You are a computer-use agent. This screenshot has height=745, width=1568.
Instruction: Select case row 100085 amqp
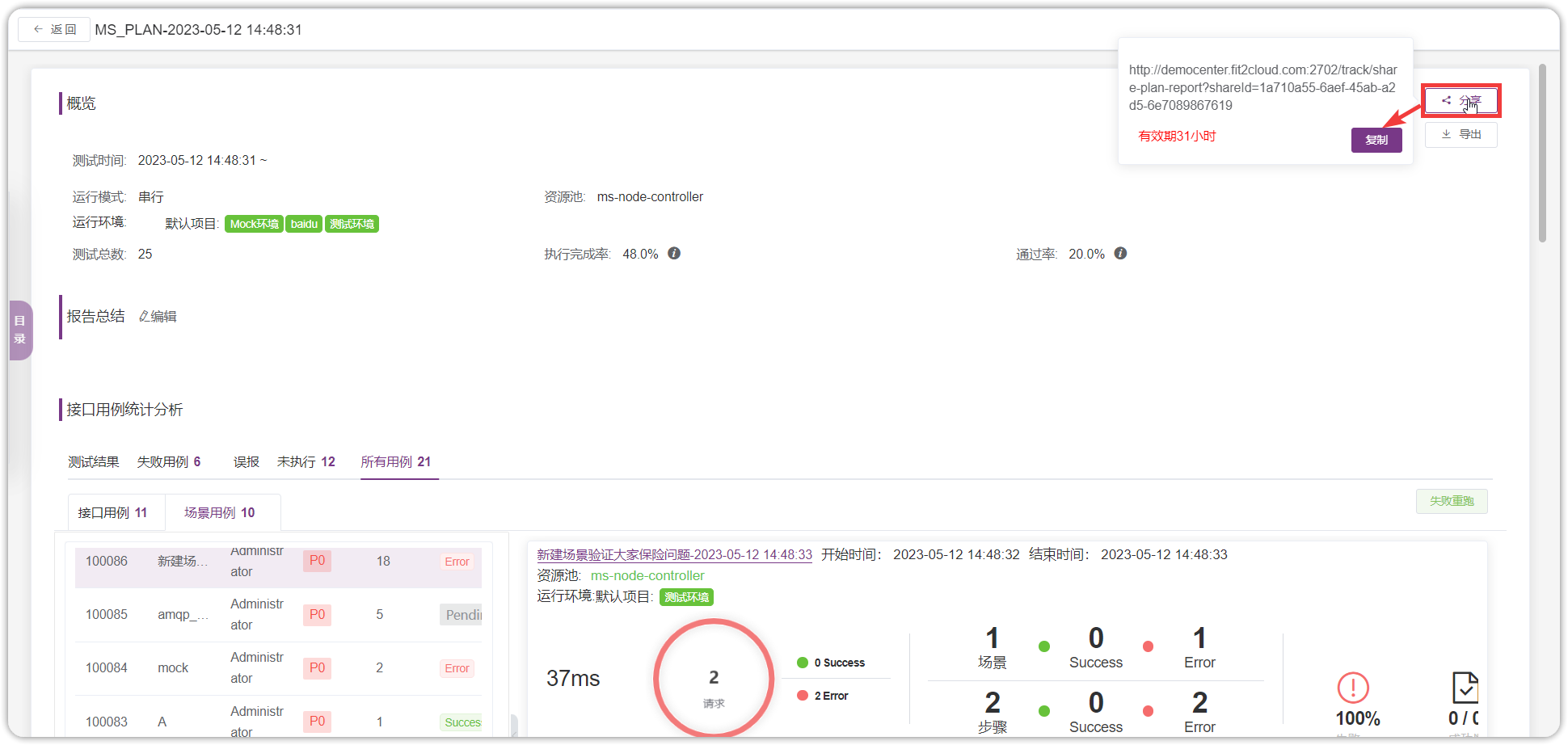point(278,615)
